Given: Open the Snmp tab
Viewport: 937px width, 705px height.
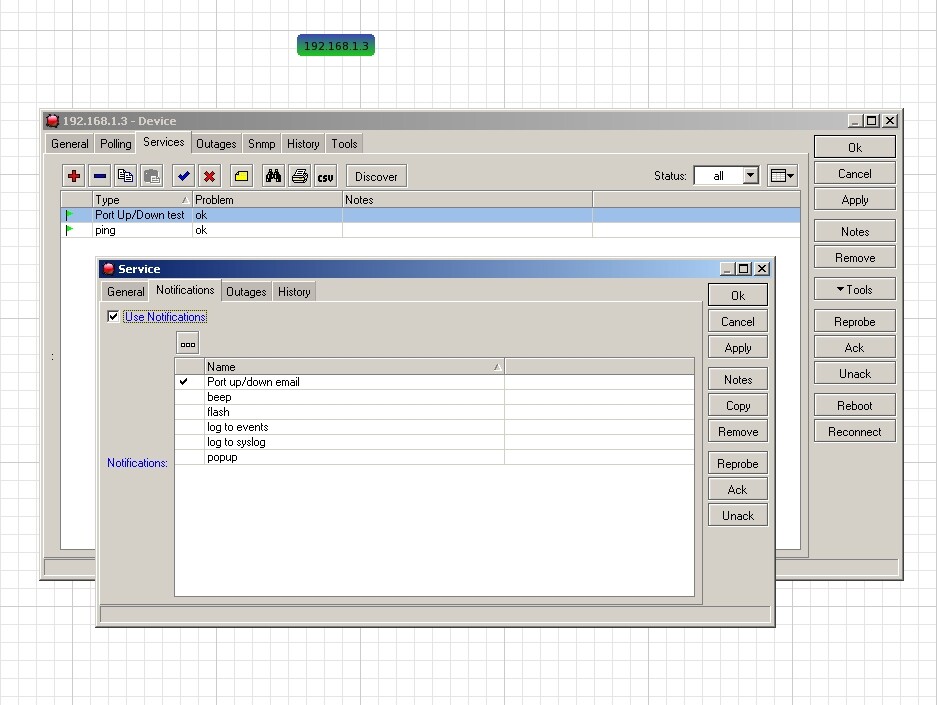Looking at the screenshot, I should pos(262,144).
